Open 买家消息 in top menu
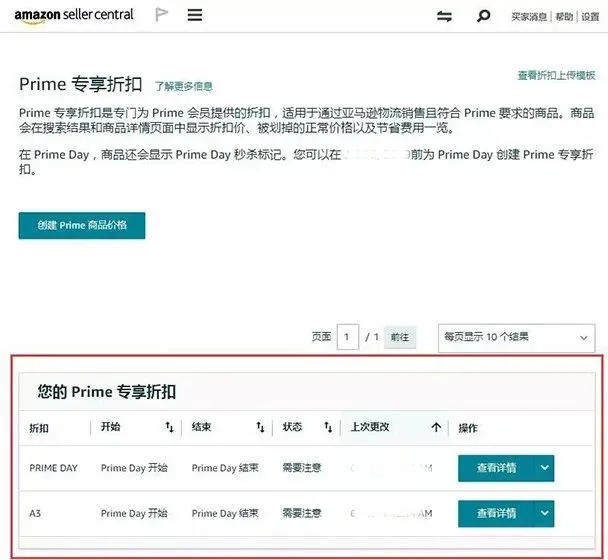Image resolution: width=608 pixels, height=560 pixels. (x=529, y=17)
